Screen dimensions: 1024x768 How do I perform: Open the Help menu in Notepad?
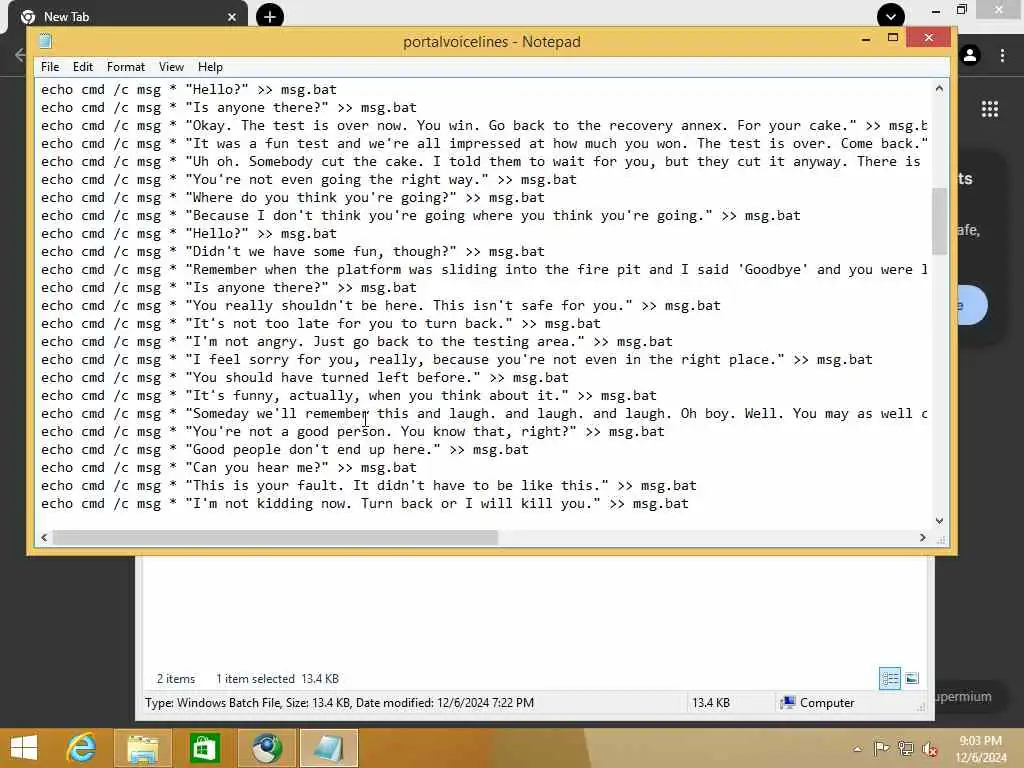pos(210,67)
